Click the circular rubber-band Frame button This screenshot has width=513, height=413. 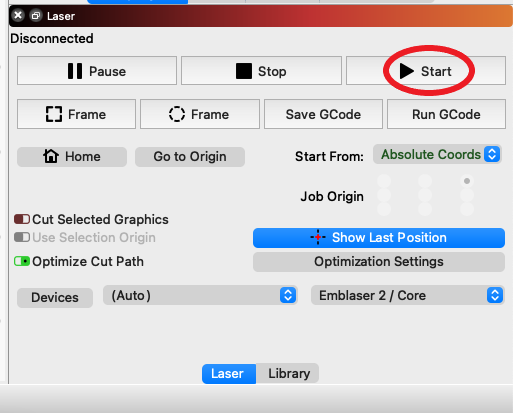tap(200, 114)
